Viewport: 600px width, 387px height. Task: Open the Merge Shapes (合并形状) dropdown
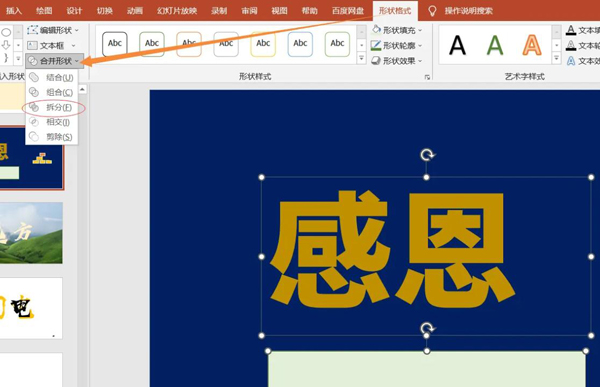pos(54,61)
